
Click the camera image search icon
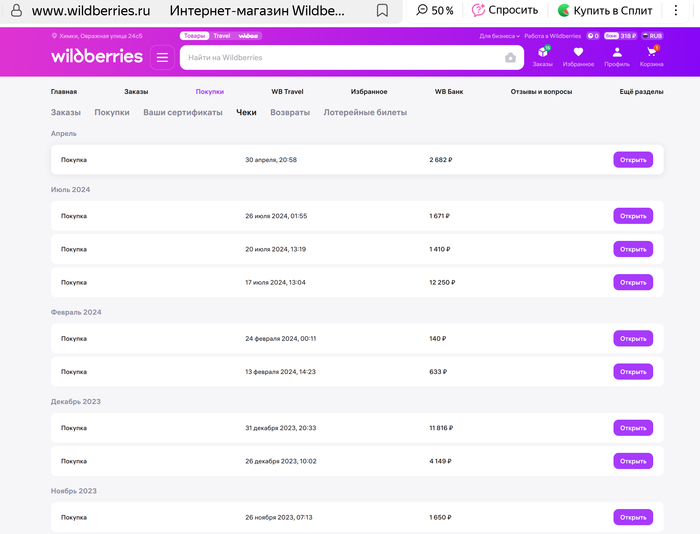point(510,58)
